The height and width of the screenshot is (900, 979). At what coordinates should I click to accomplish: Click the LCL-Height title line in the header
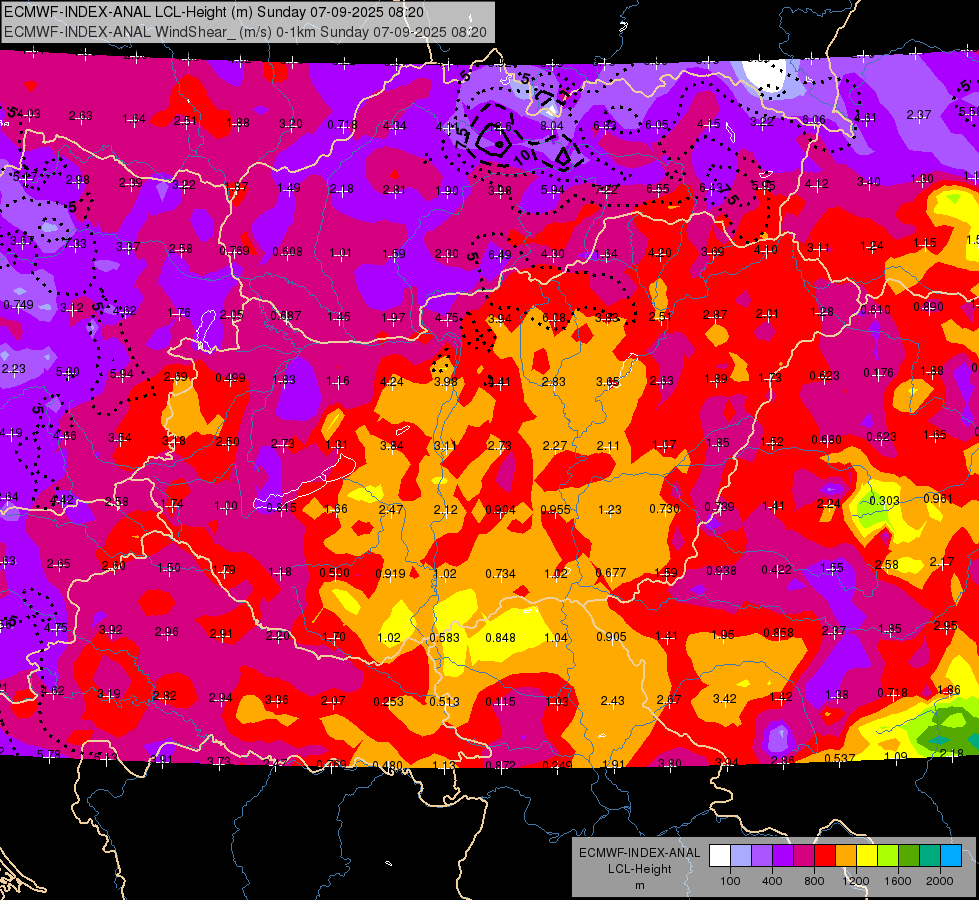[214, 12]
